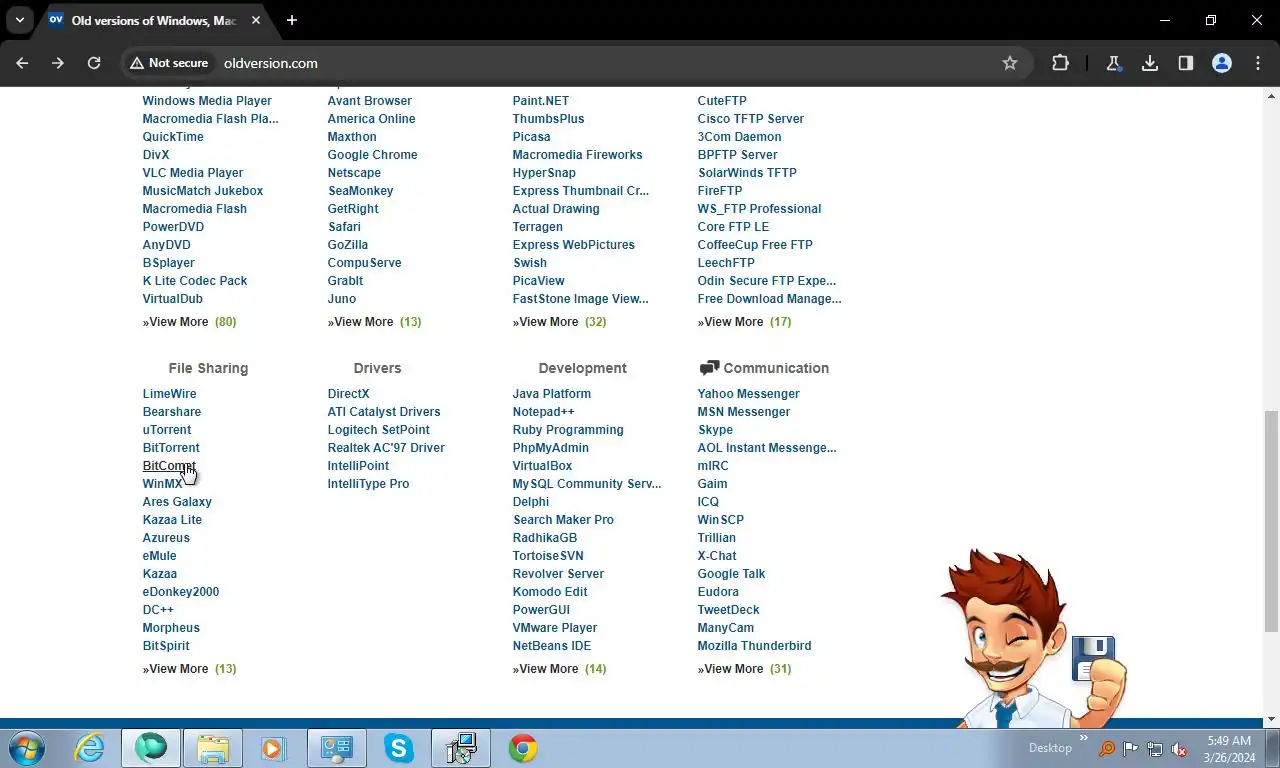
Task: Open the Paint.NET link
Action: point(540,101)
